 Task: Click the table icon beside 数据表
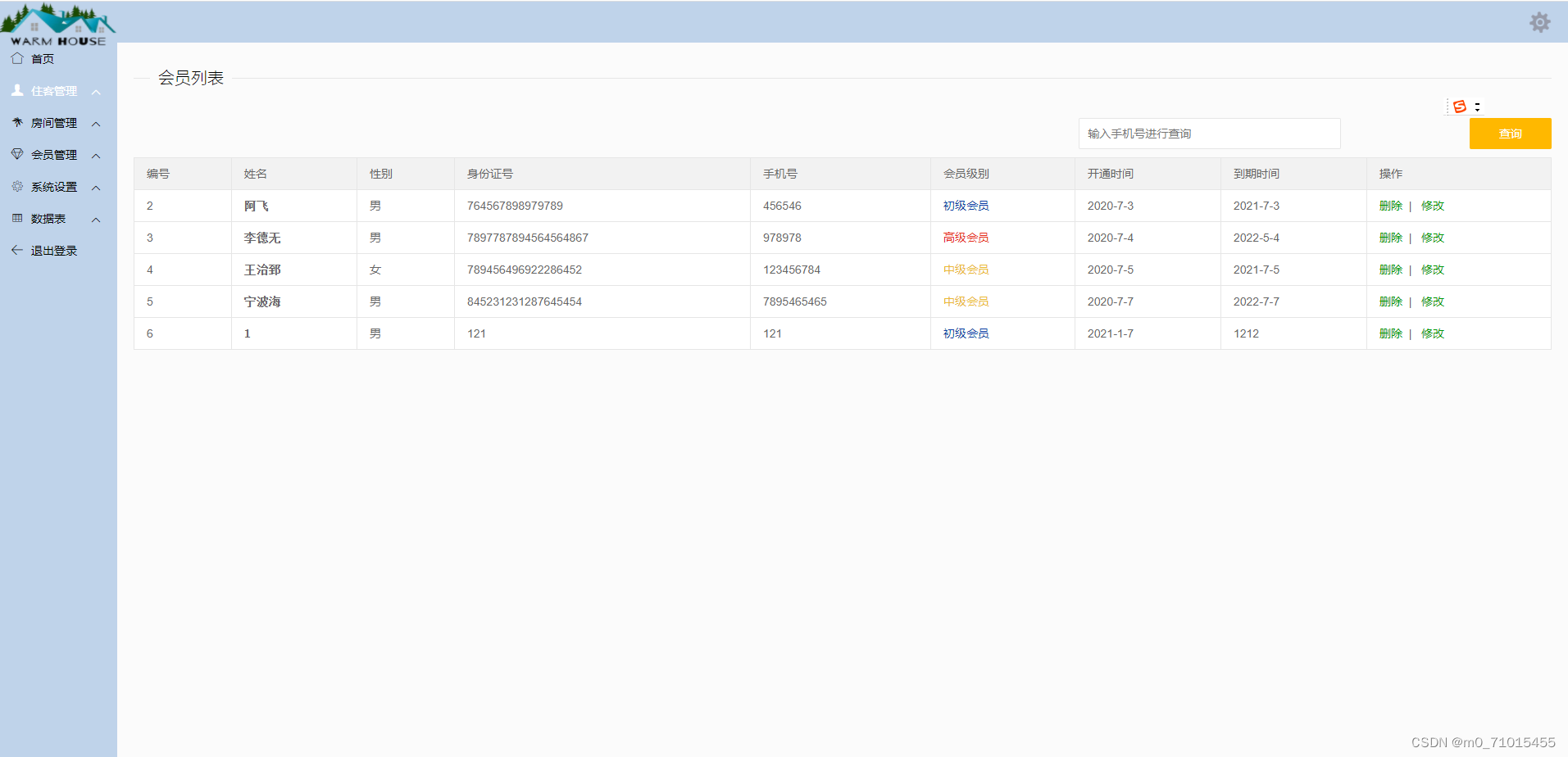tap(17, 218)
